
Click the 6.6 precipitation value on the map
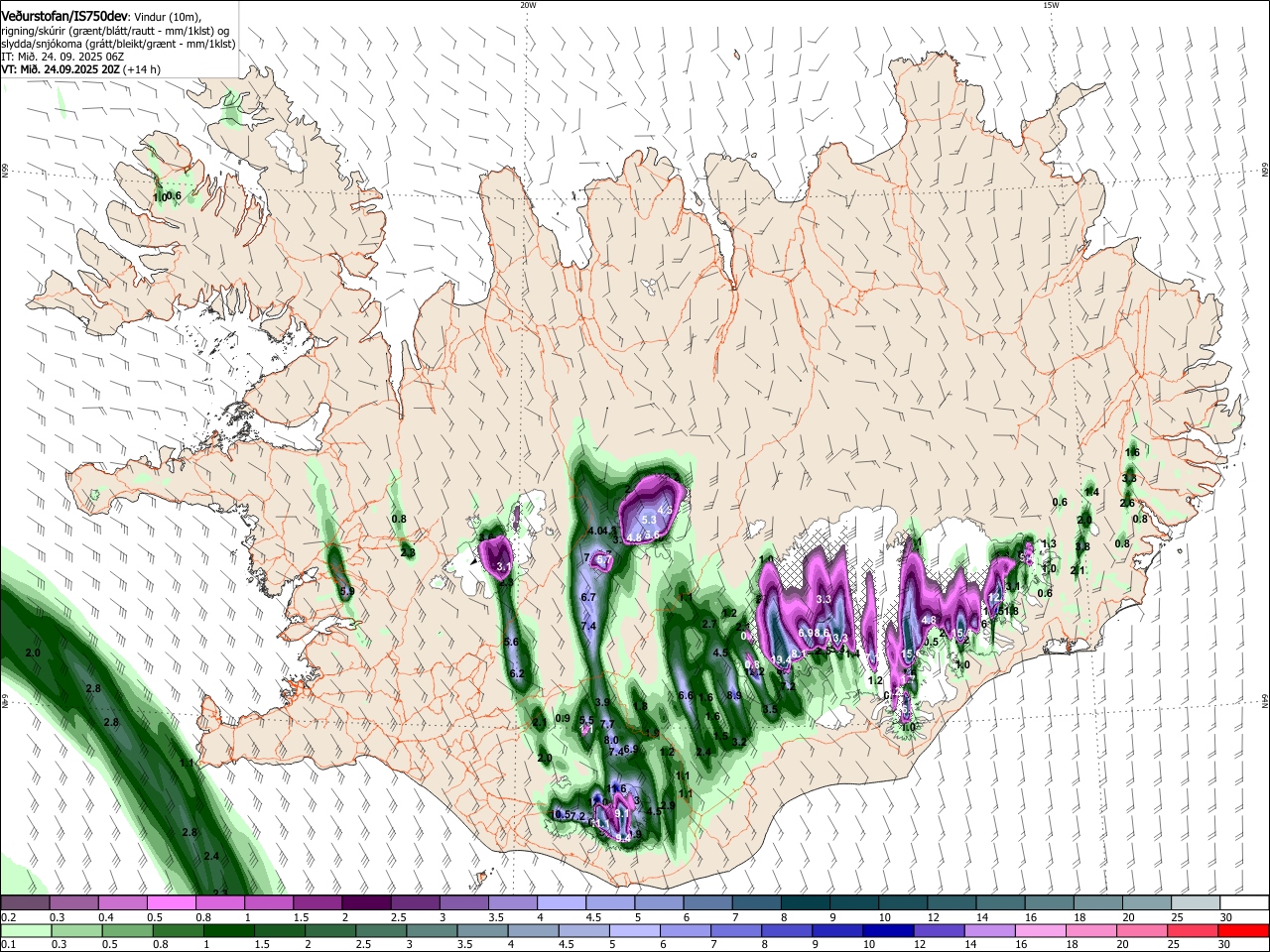(x=686, y=696)
